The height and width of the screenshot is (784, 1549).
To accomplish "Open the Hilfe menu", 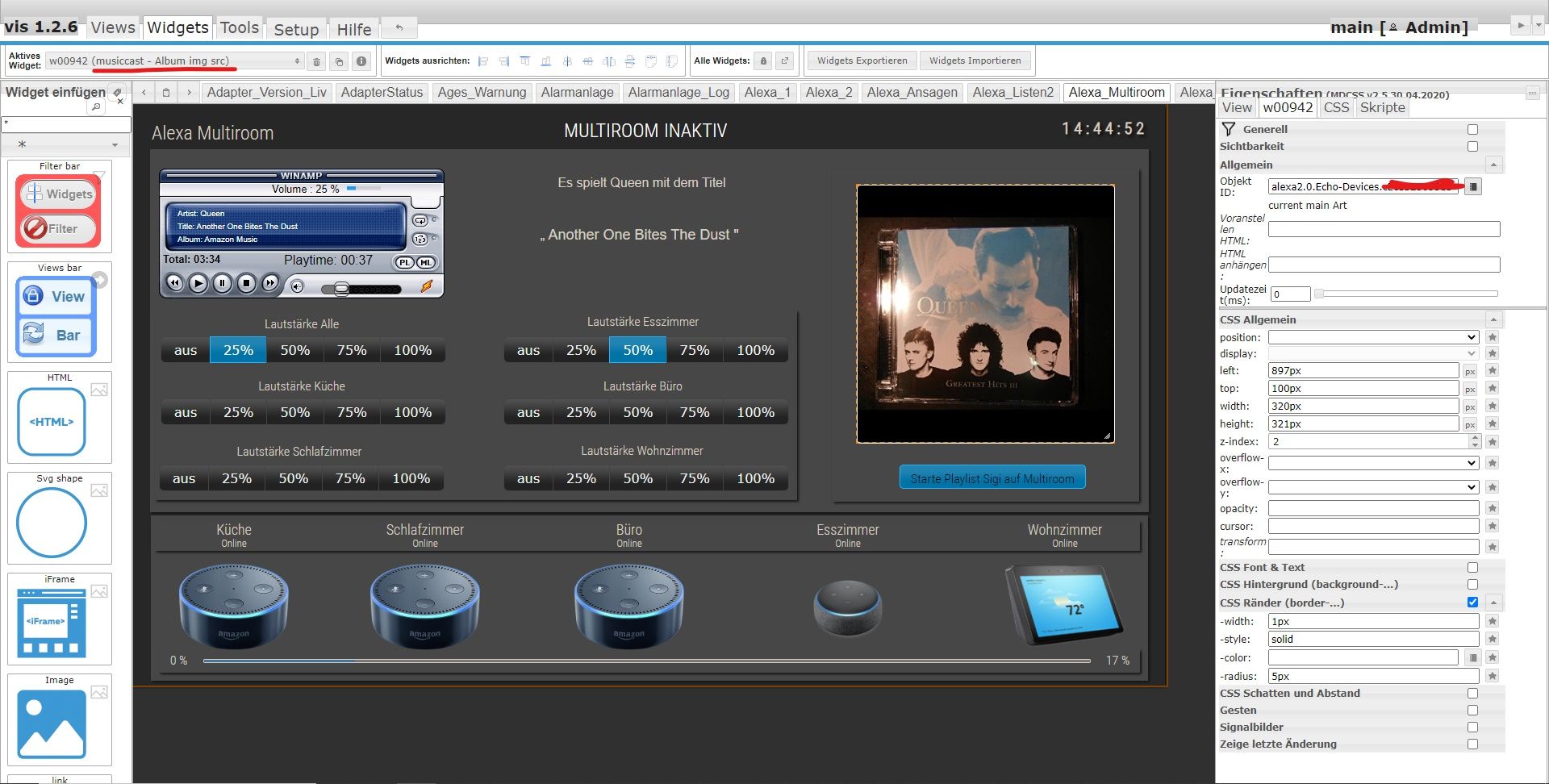I will 354,29.
